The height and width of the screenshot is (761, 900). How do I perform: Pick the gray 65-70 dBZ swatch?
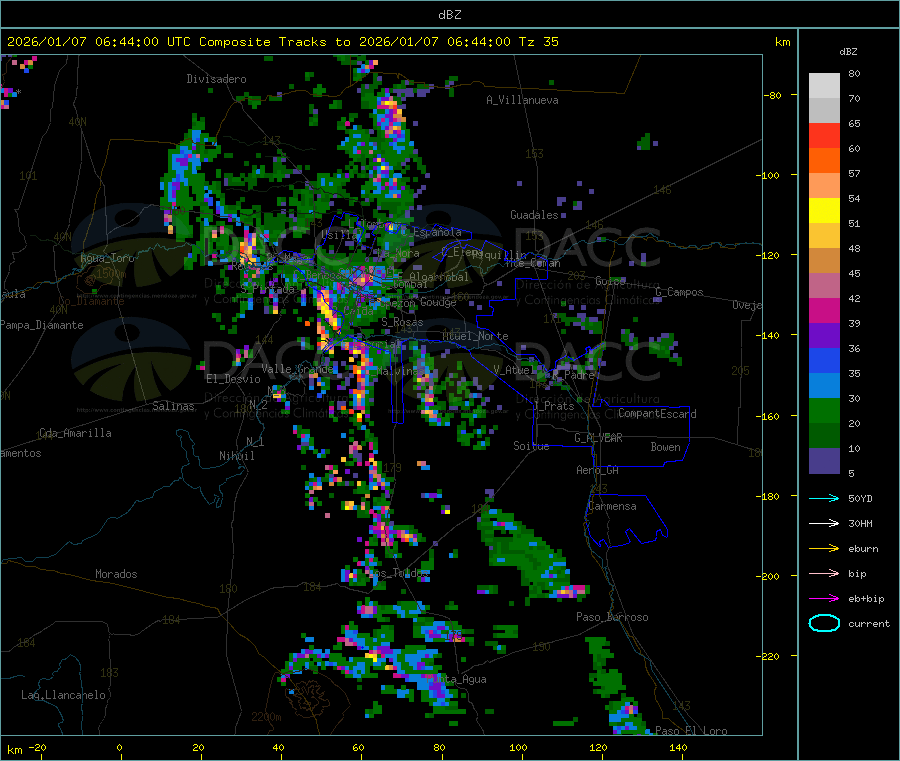824,111
